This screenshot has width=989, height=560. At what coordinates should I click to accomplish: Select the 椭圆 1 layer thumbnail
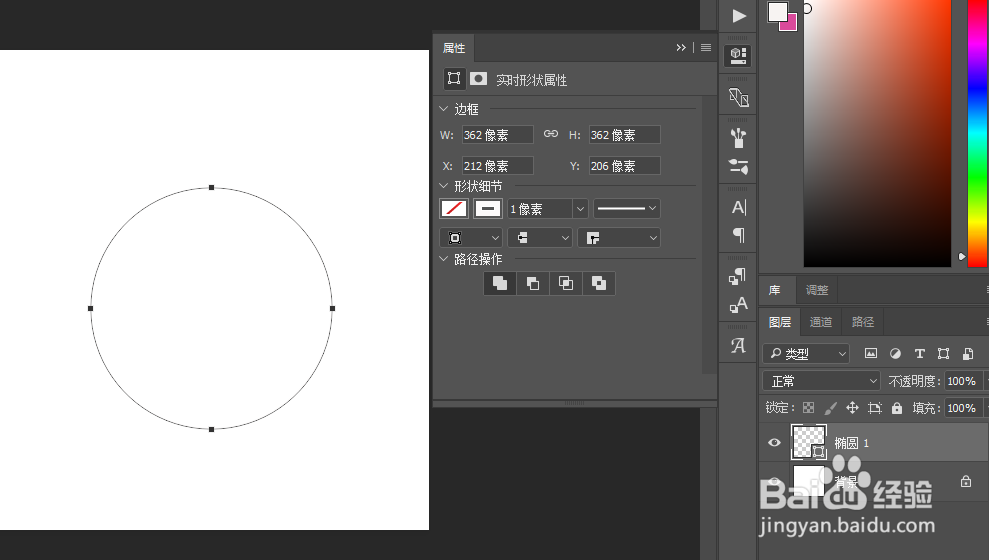809,442
